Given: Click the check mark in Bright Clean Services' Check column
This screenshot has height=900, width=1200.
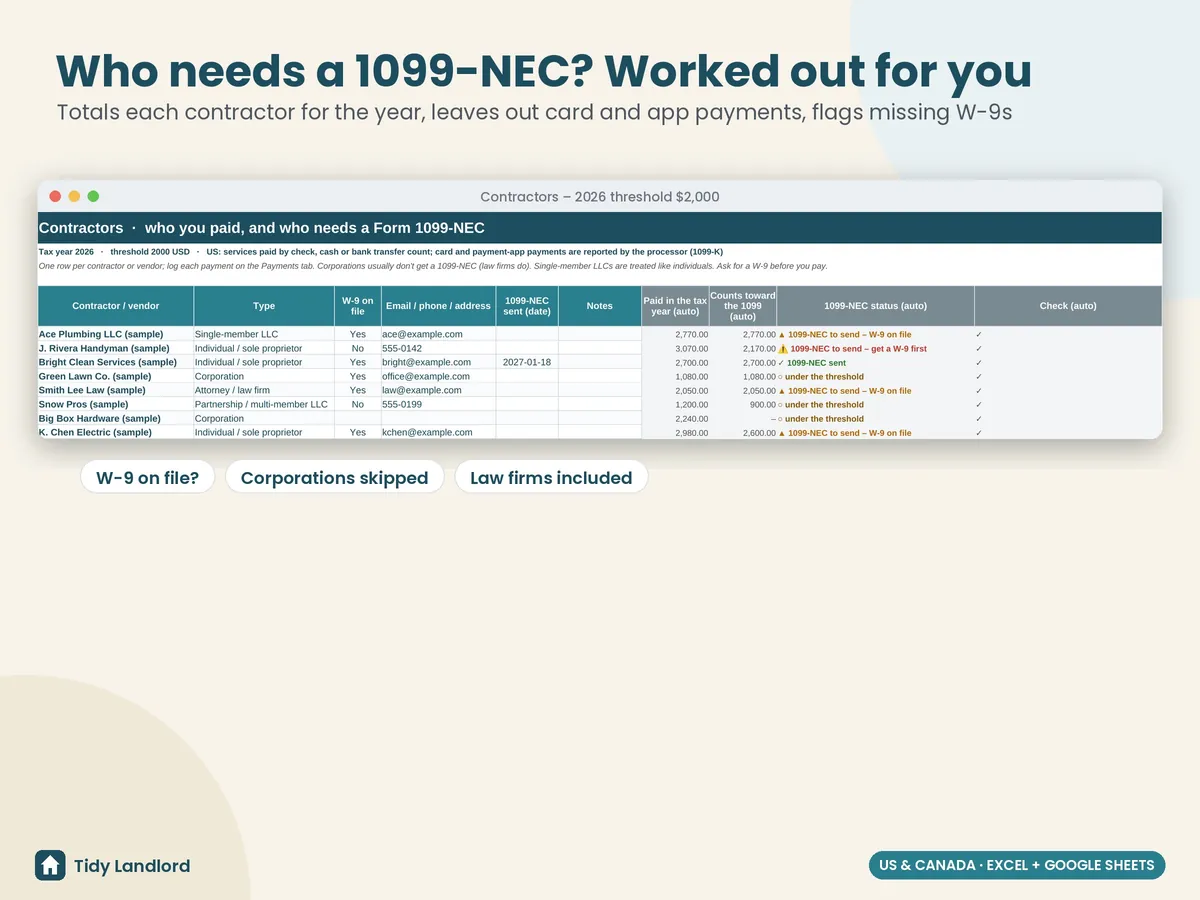Looking at the screenshot, I should pos(979,363).
